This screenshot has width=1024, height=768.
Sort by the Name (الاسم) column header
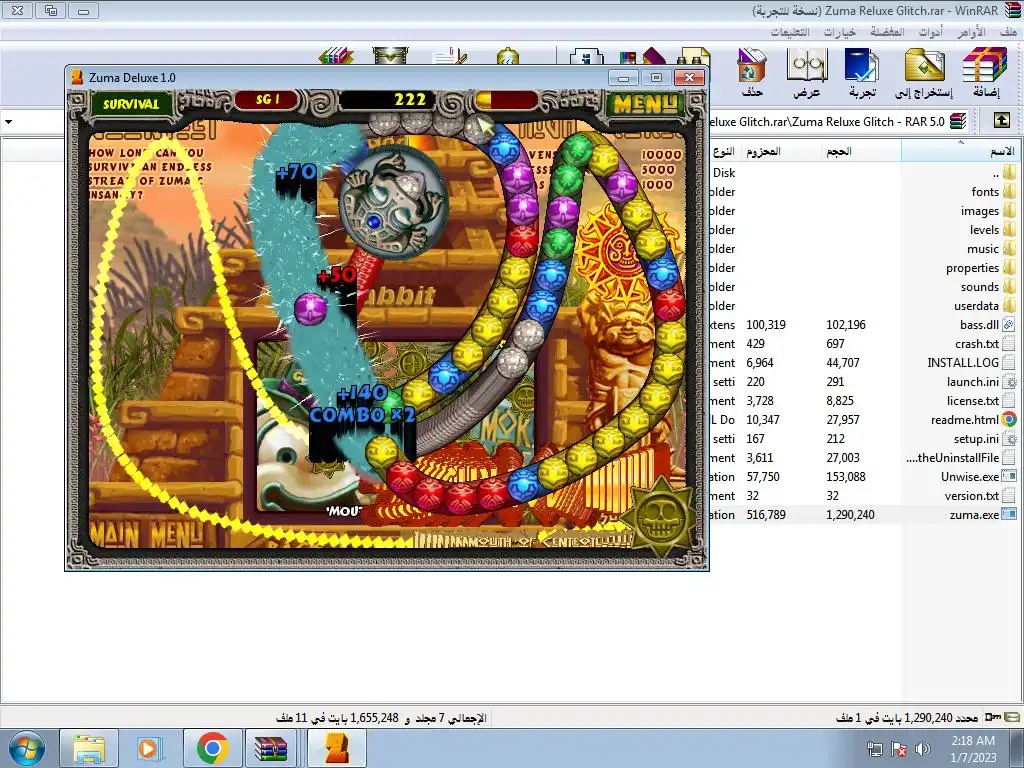click(x=960, y=152)
